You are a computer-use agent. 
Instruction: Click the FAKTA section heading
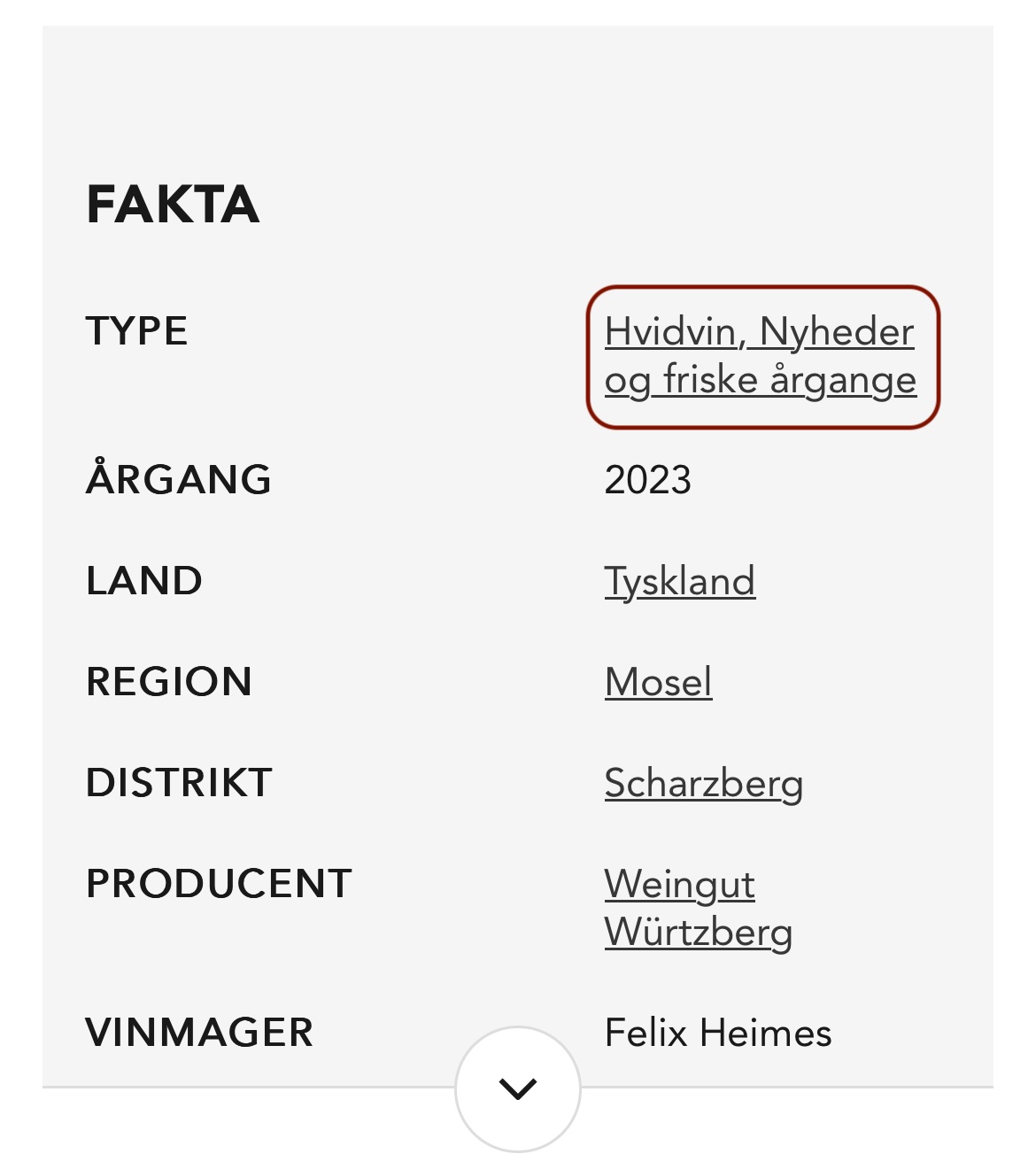(173, 205)
